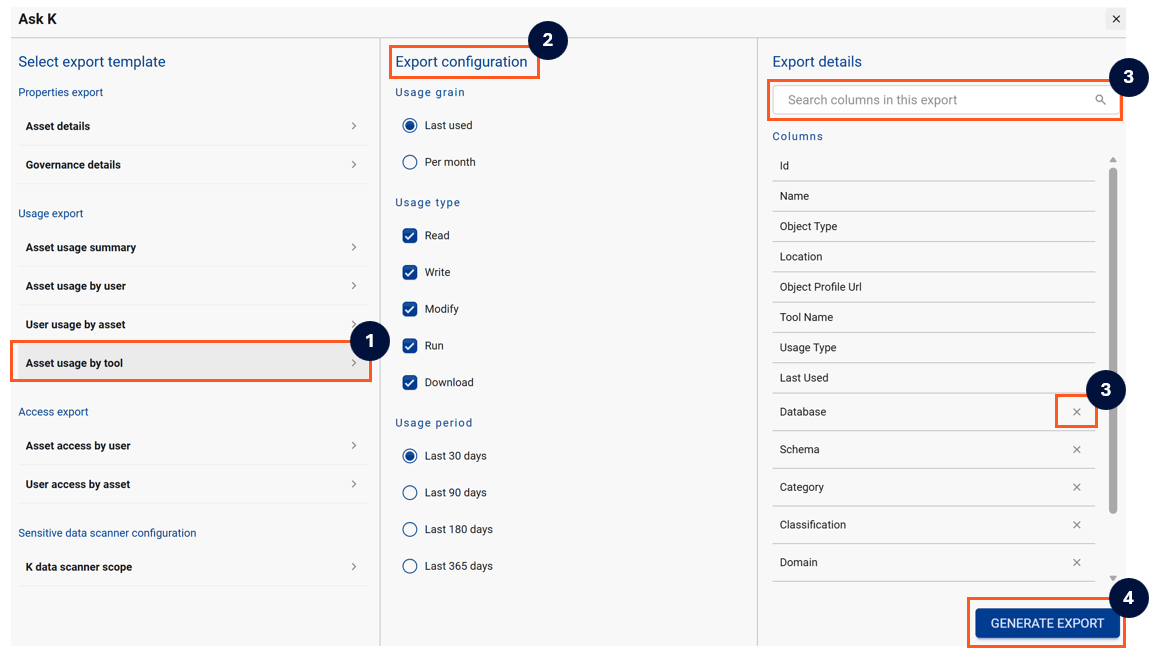
Task: Select the Per month usage grain
Action: (x=410, y=162)
